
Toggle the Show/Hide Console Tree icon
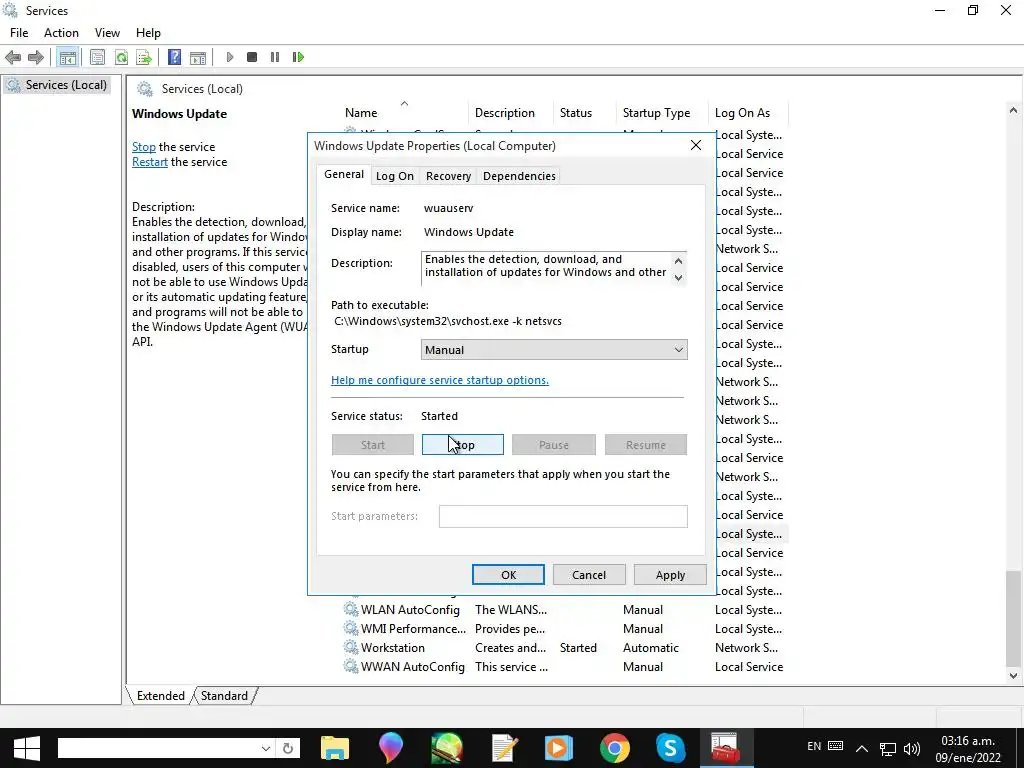point(67,57)
